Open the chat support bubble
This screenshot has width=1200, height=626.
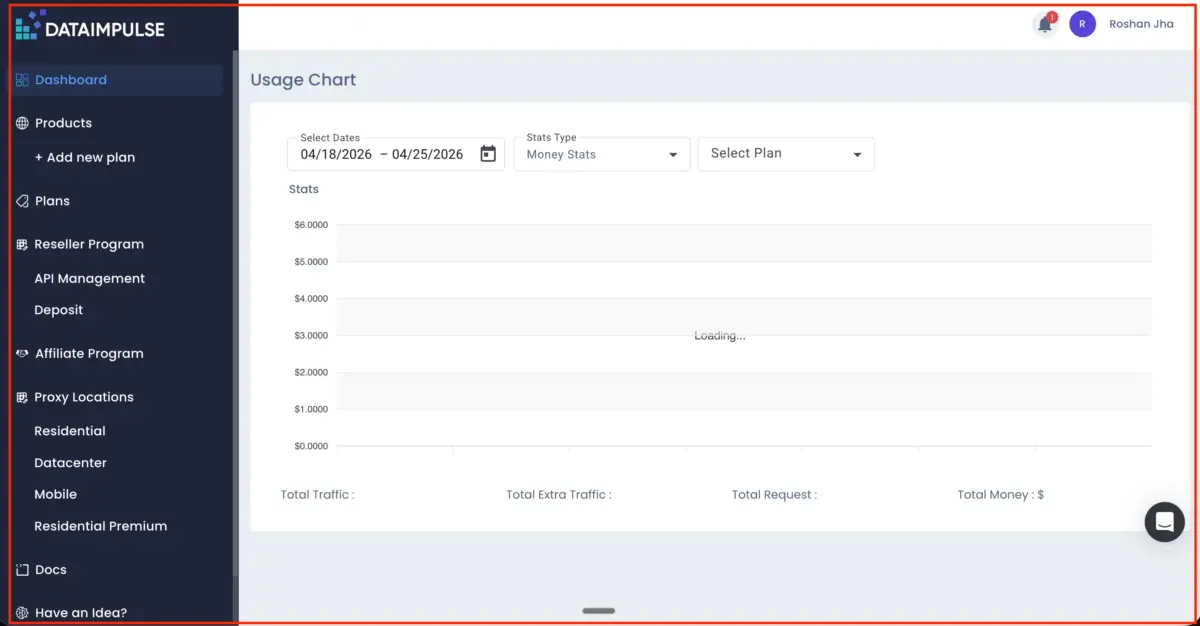tap(1164, 522)
